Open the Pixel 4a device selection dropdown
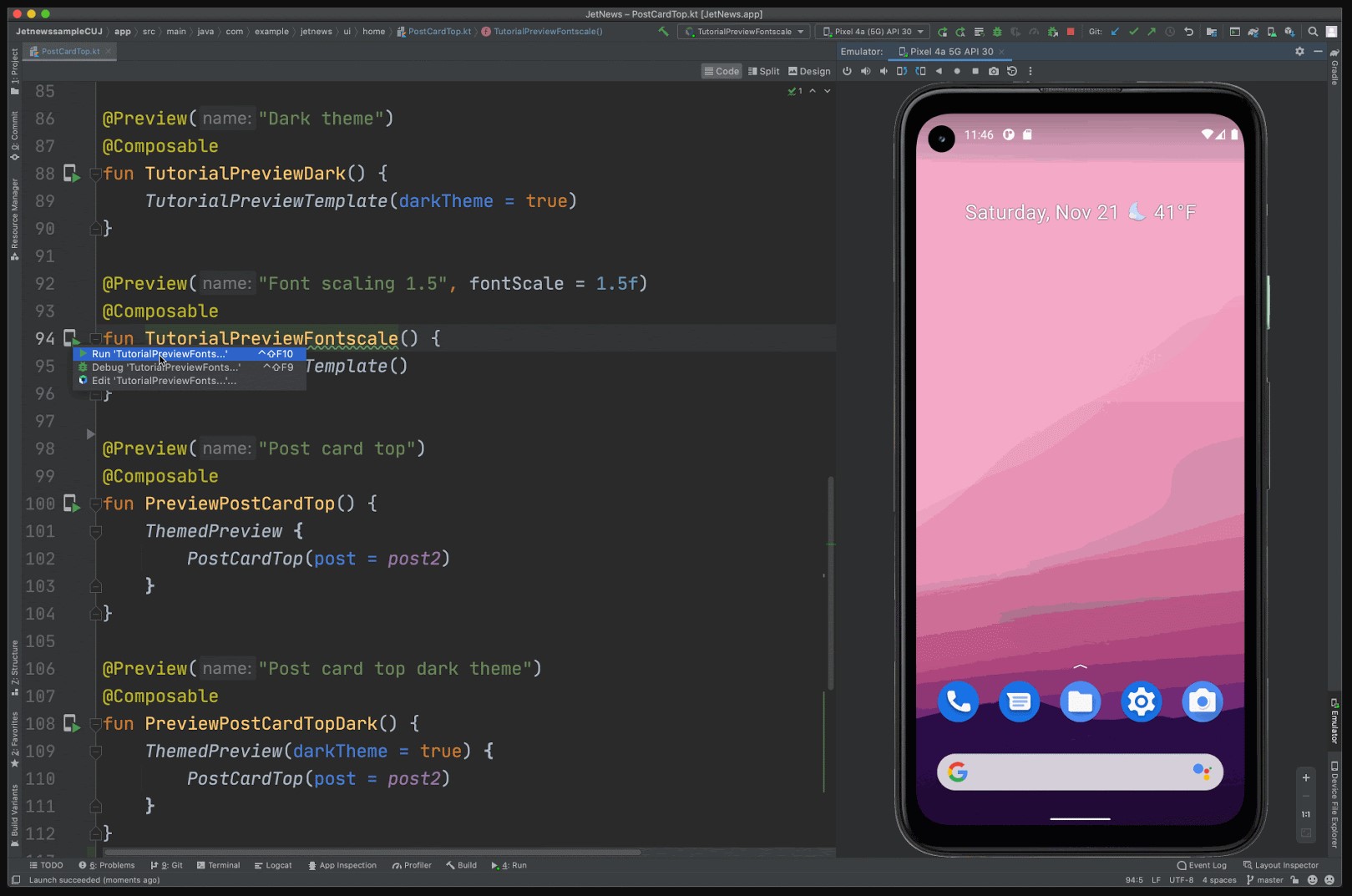The image size is (1352, 896). point(872,31)
